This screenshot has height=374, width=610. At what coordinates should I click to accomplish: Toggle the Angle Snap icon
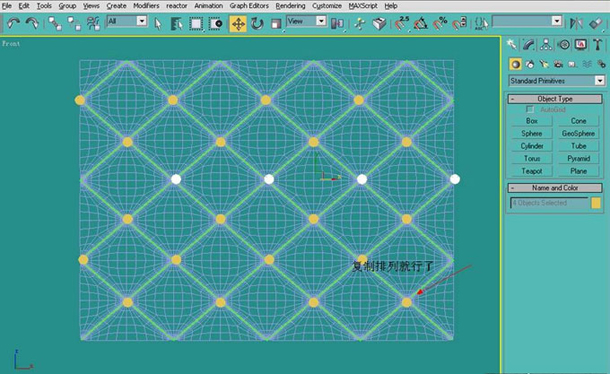(x=421, y=24)
